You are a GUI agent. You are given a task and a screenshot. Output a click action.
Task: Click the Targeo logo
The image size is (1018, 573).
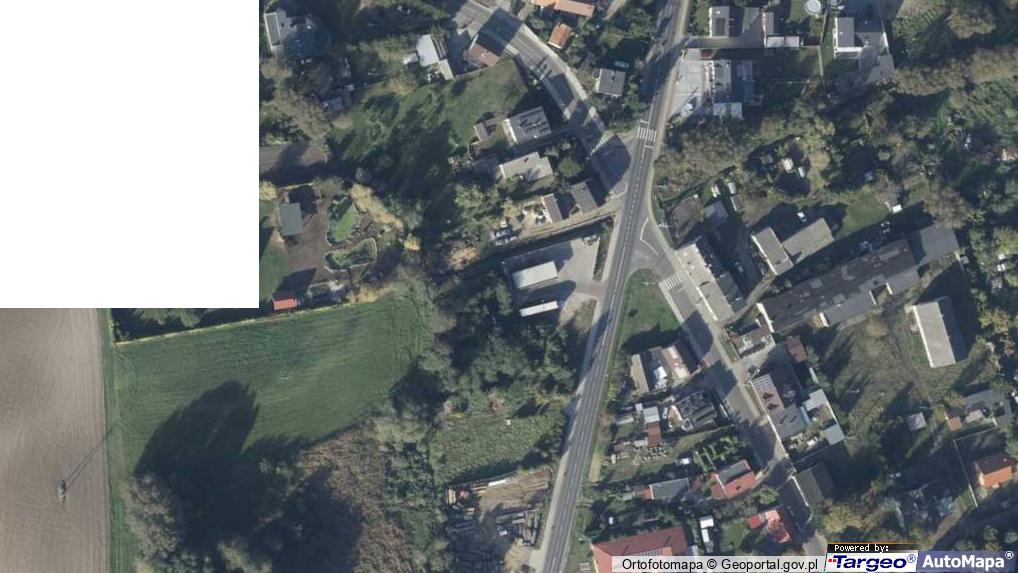pos(871,562)
